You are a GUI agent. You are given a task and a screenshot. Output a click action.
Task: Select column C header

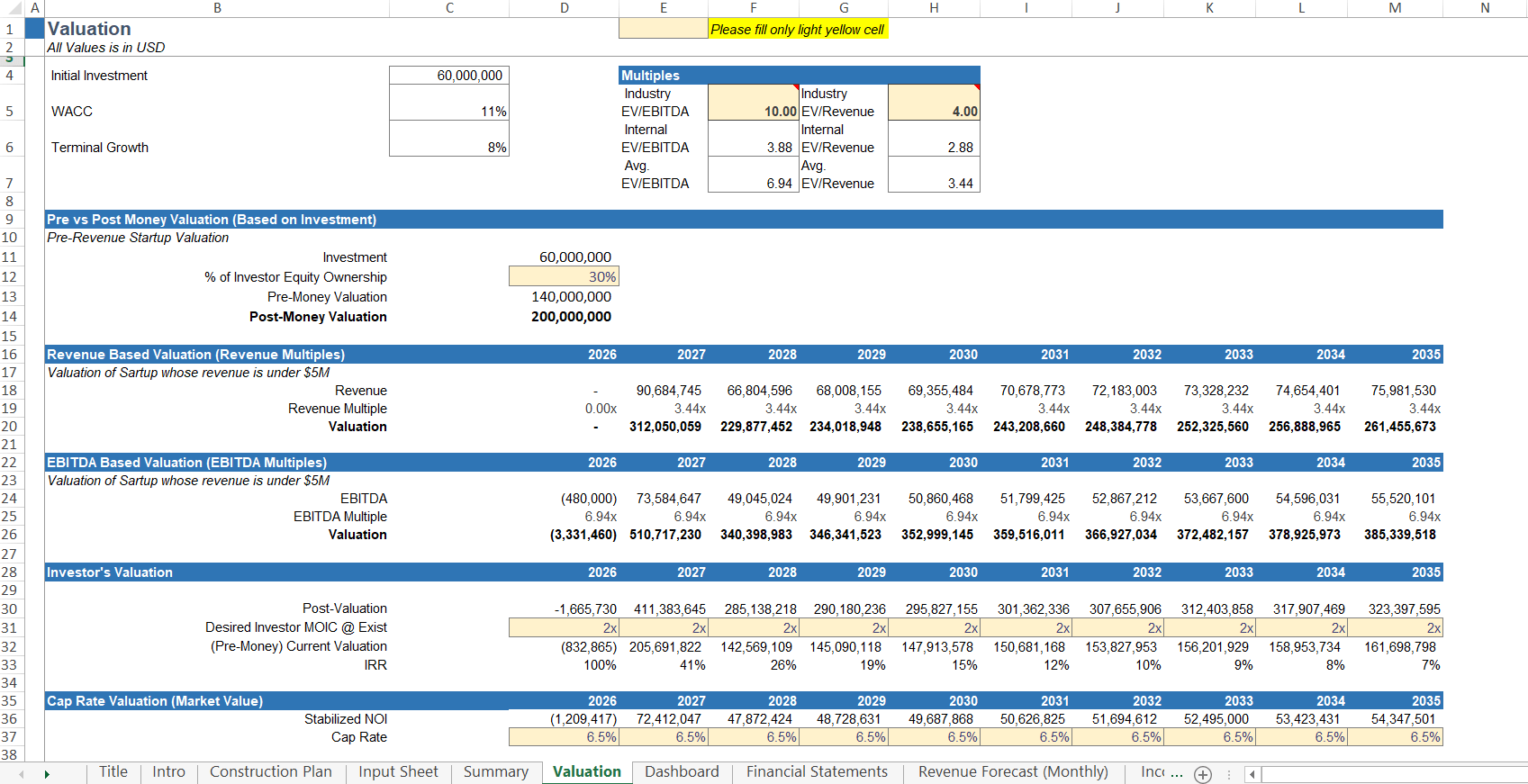[449, 8]
